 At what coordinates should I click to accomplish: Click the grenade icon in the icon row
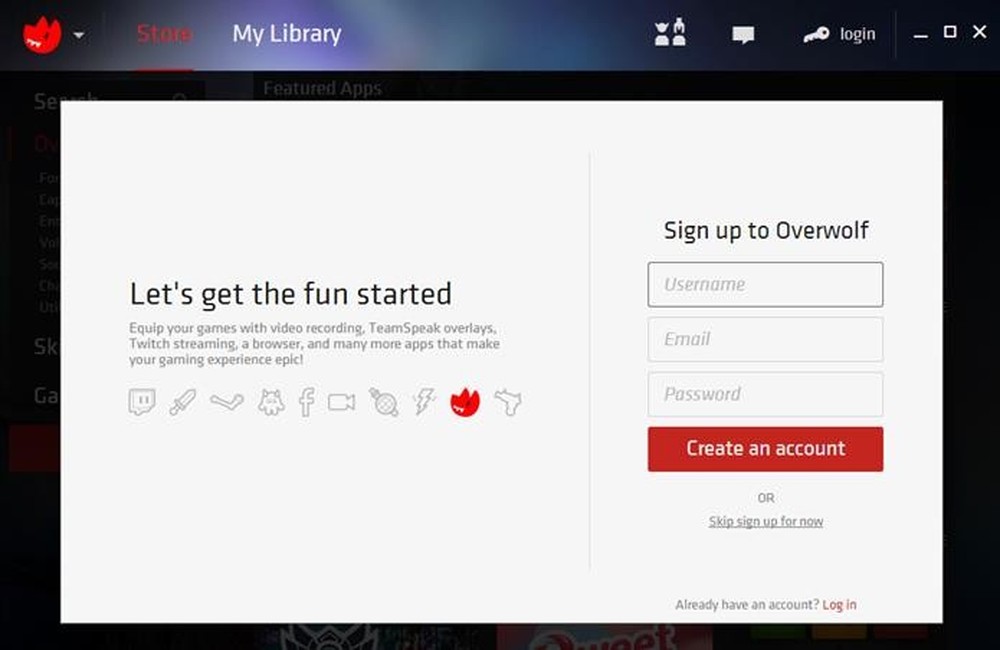(x=384, y=400)
